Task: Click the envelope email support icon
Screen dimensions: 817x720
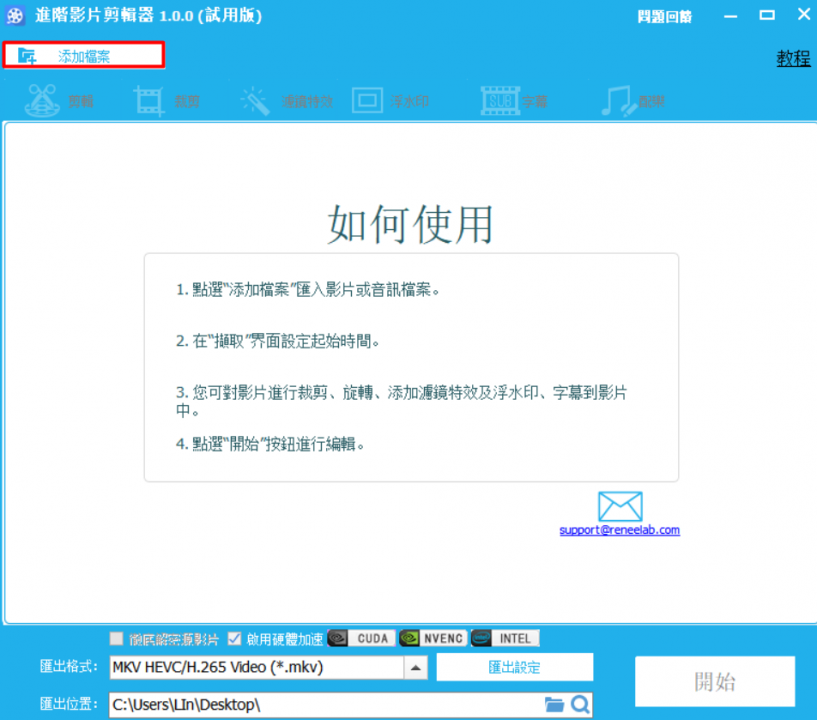Action: [x=619, y=507]
